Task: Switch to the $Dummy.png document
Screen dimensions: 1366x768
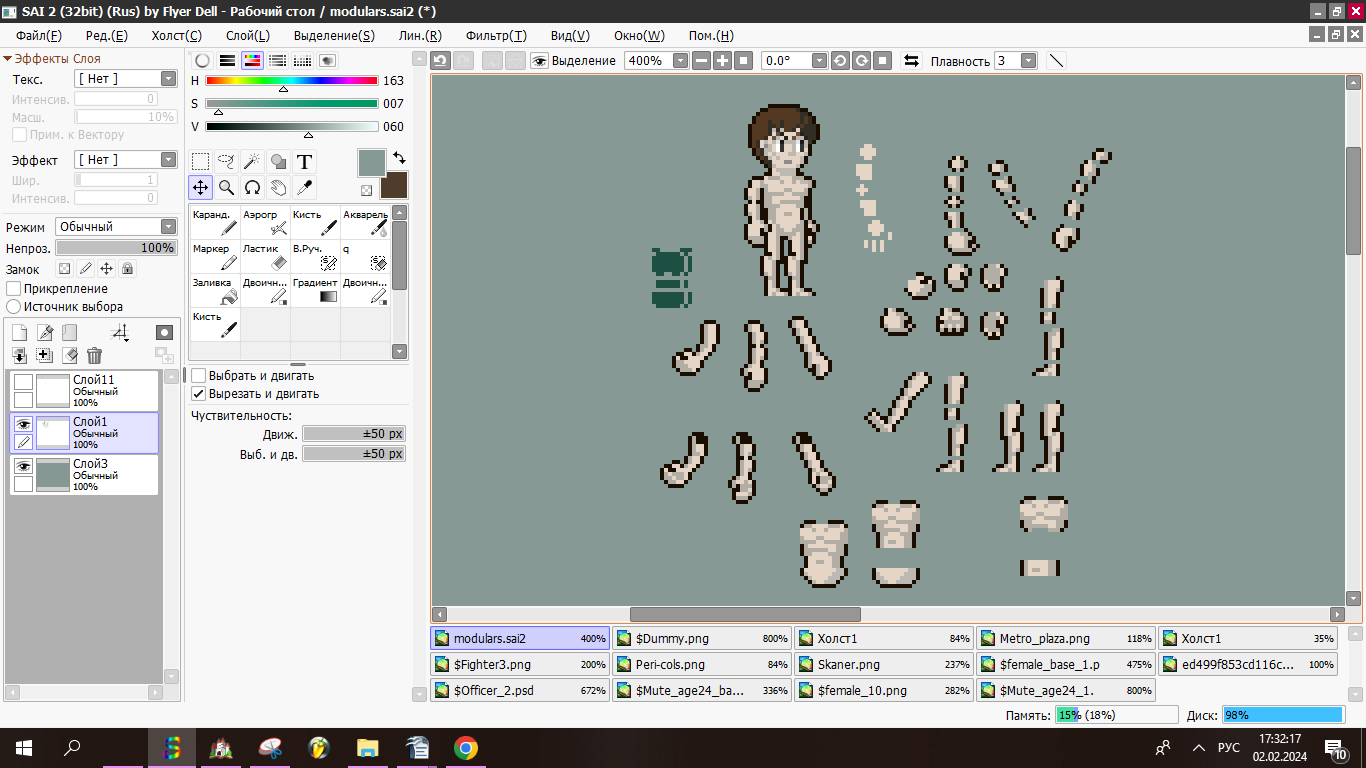Action: (x=701, y=638)
